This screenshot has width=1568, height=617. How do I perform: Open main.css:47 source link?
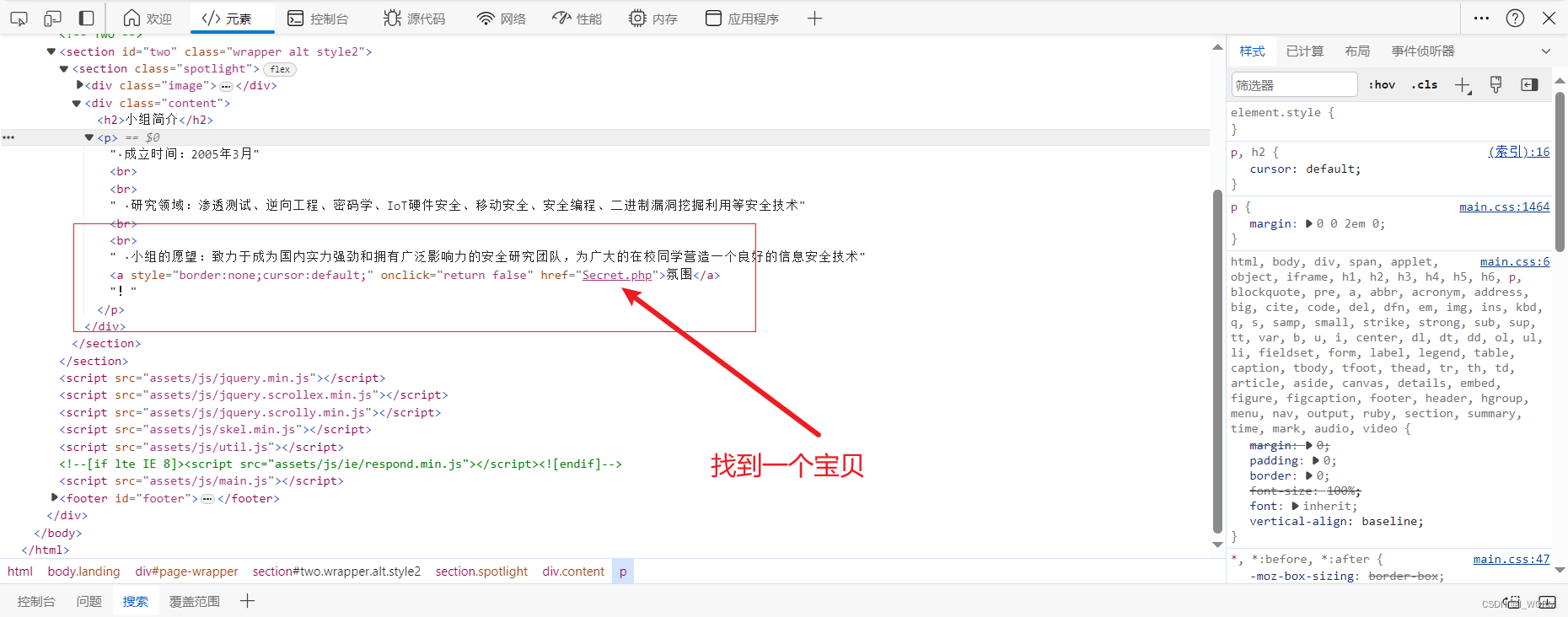coord(1512,559)
